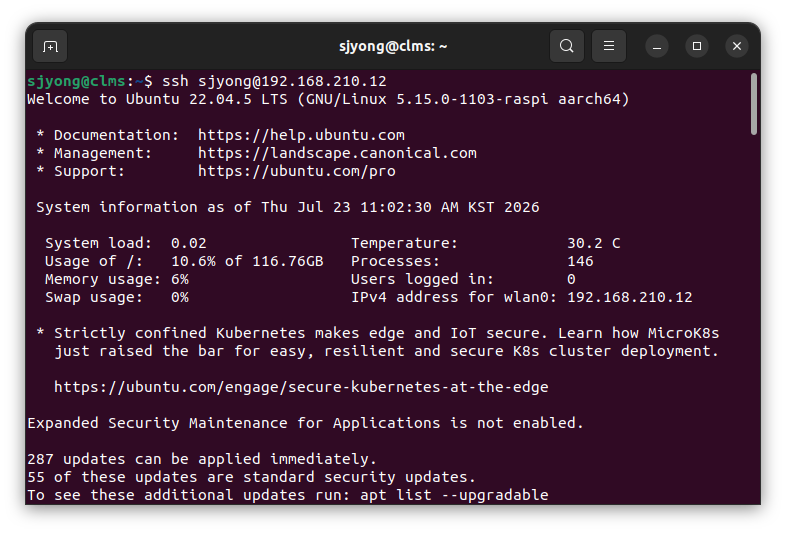Open the secure-kubernetes-at-the-edge URL

(301, 387)
